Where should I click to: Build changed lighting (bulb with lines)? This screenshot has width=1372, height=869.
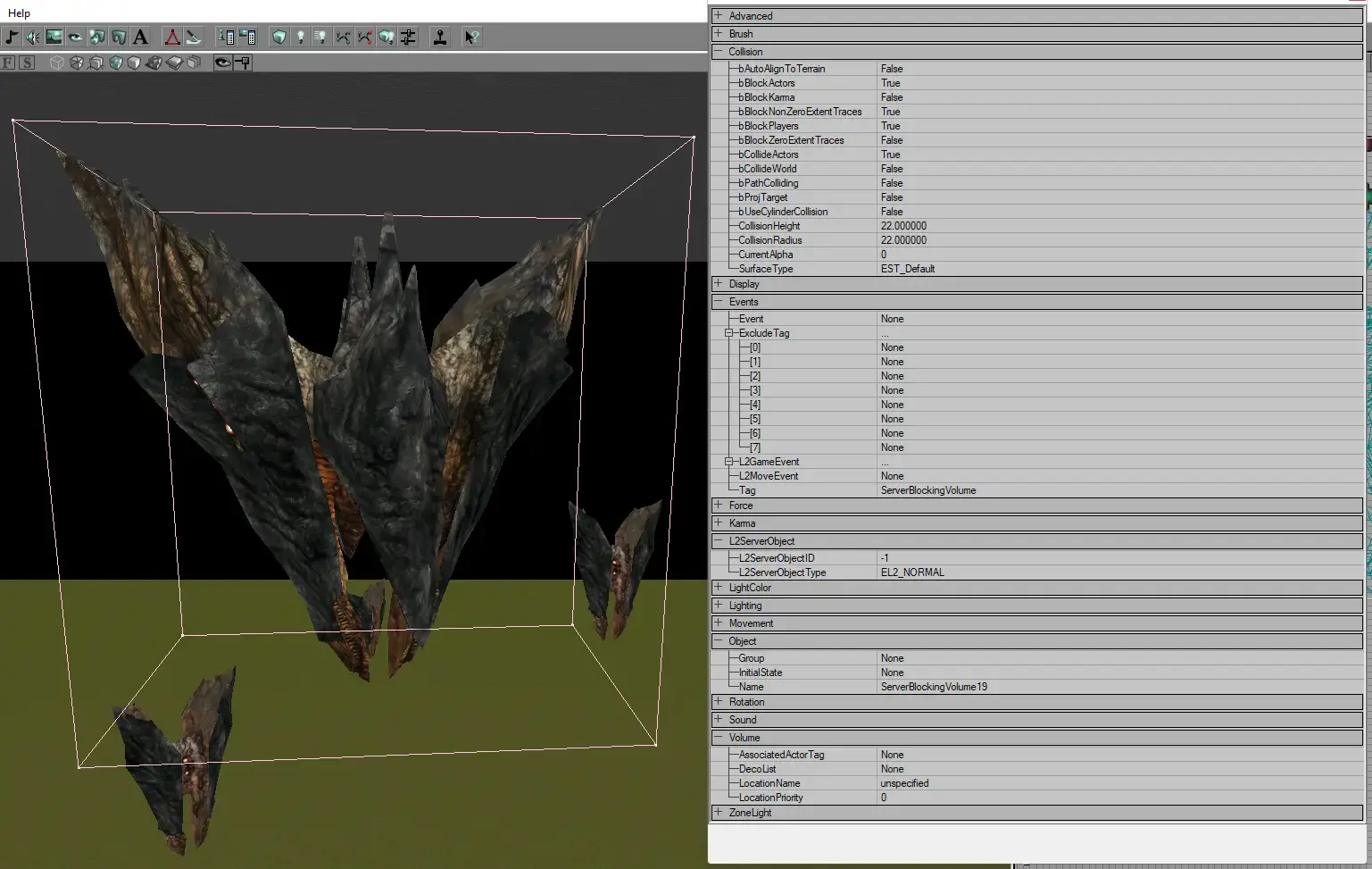pyautogui.click(x=321, y=37)
